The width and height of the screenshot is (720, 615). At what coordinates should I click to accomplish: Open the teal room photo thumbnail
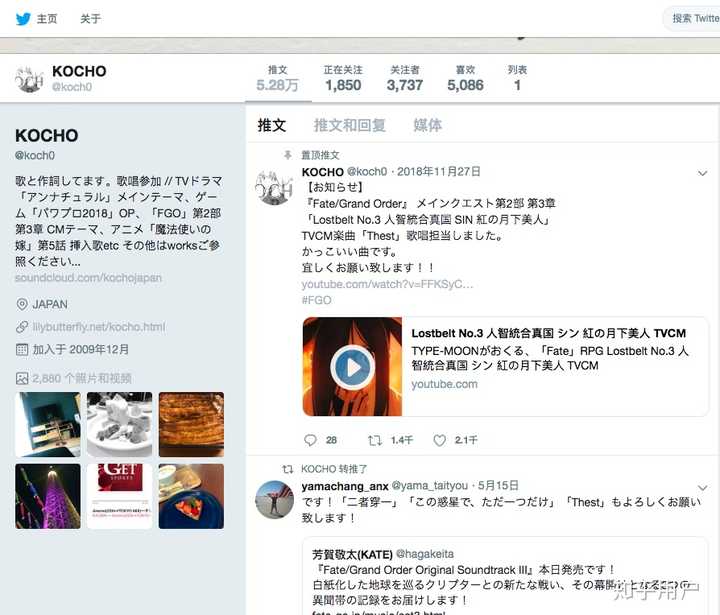[48, 424]
